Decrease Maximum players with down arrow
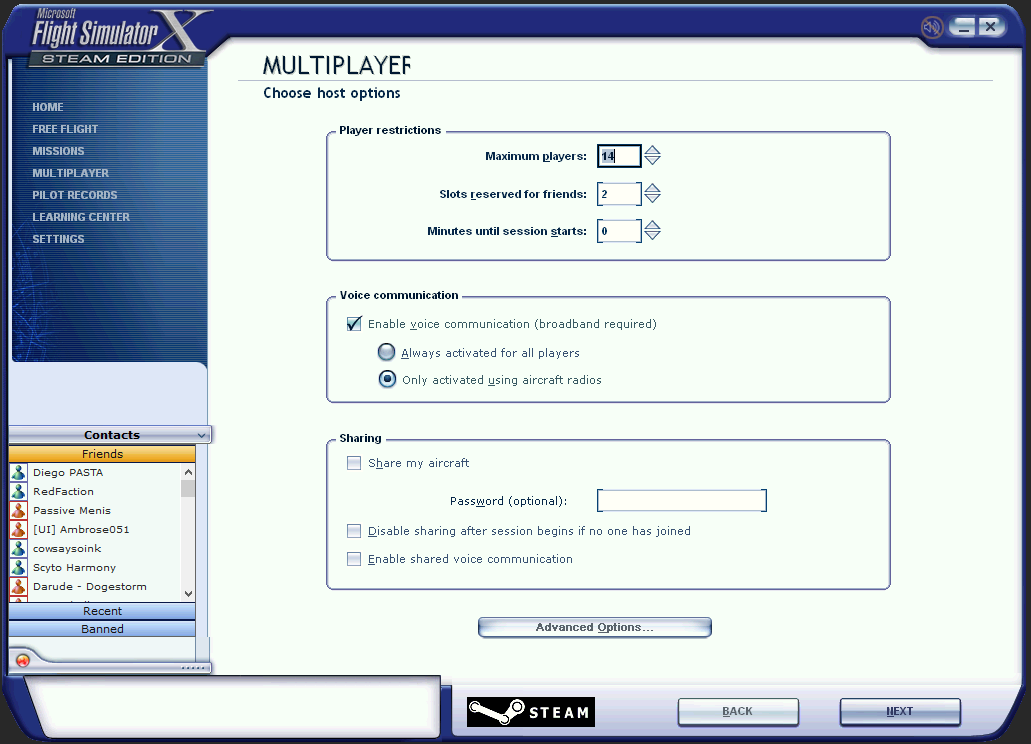The width and height of the screenshot is (1031, 744). pos(652,160)
